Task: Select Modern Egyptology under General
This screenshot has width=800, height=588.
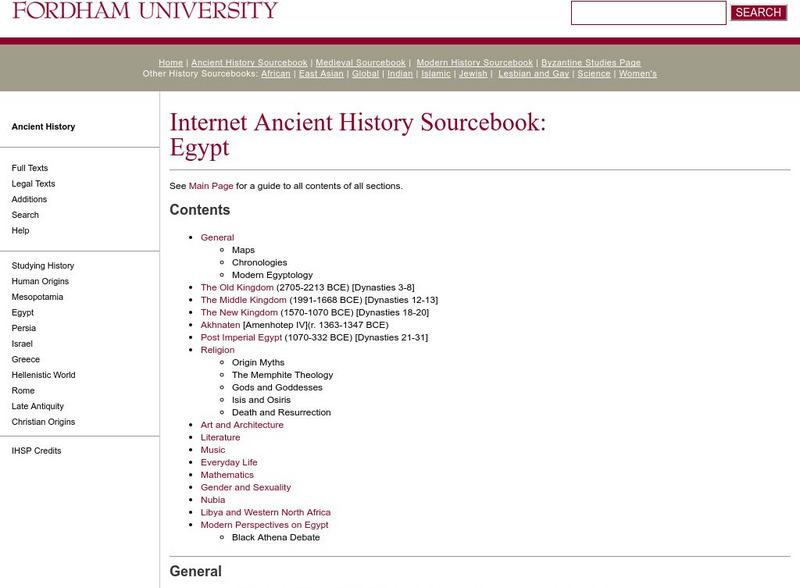Action: click(272, 275)
